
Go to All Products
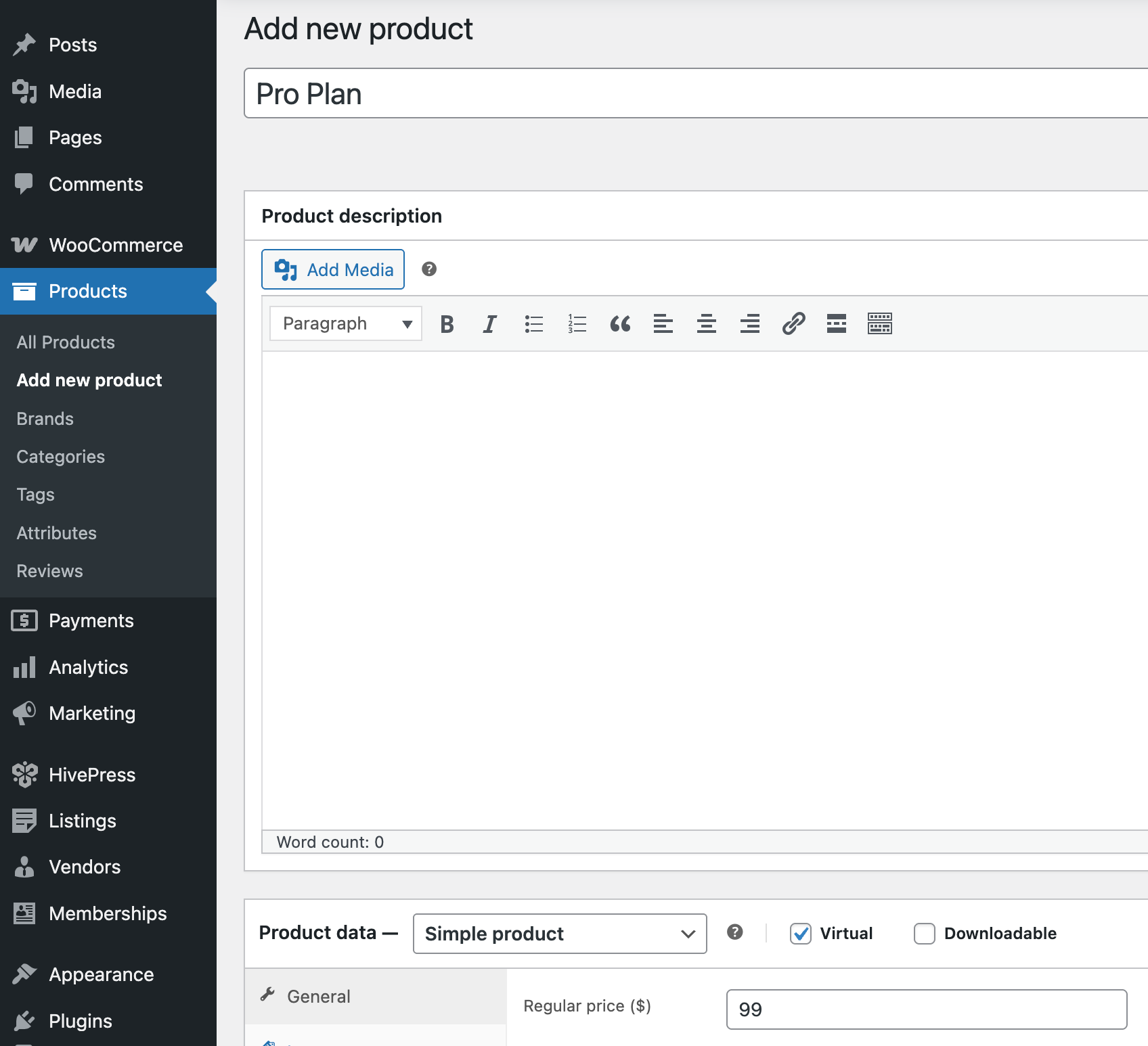click(x=65, y=342)
